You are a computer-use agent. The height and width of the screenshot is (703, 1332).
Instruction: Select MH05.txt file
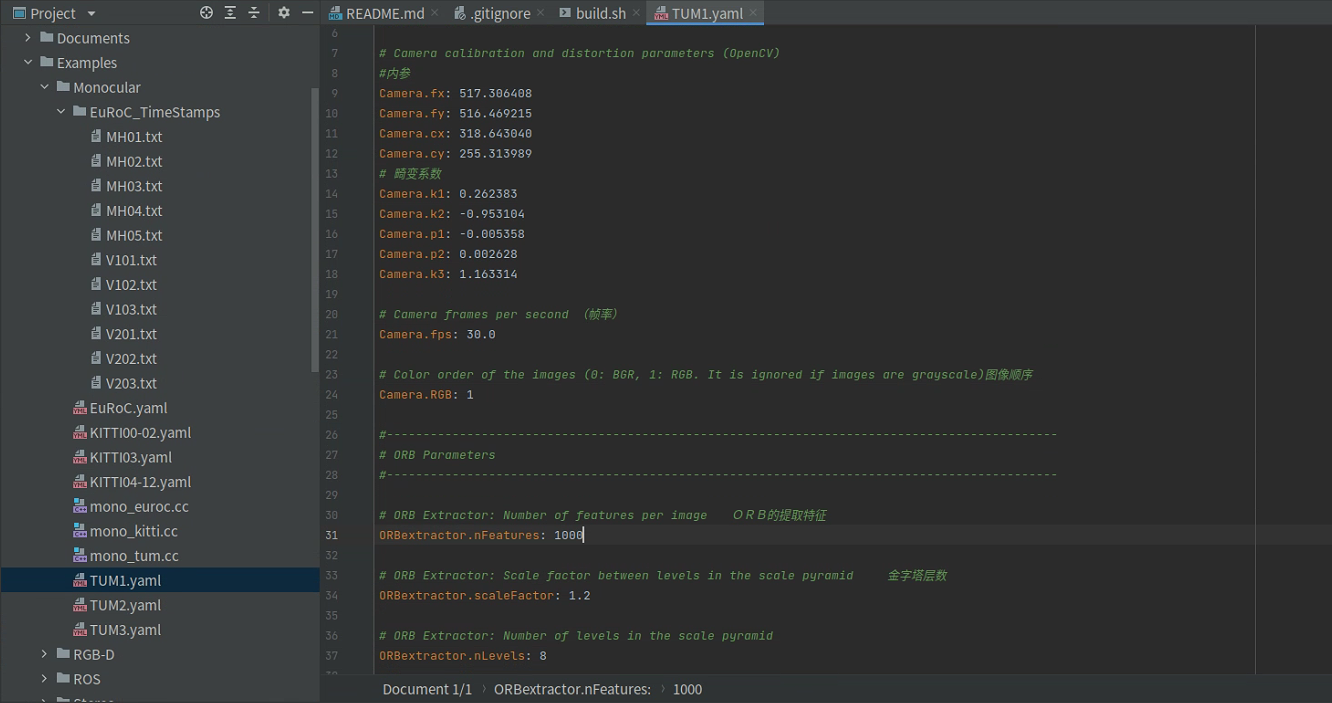(x=134, y=235)
